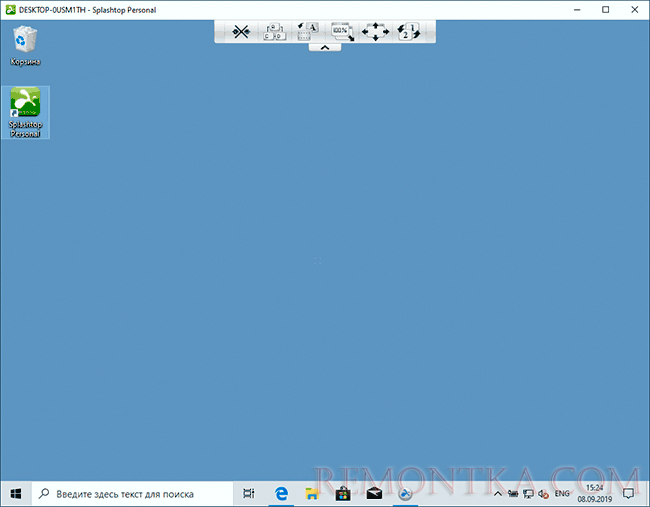Screen dimensions: 650x507
Task: Open the Mail app from the taskbar
Action: (374, 494)
